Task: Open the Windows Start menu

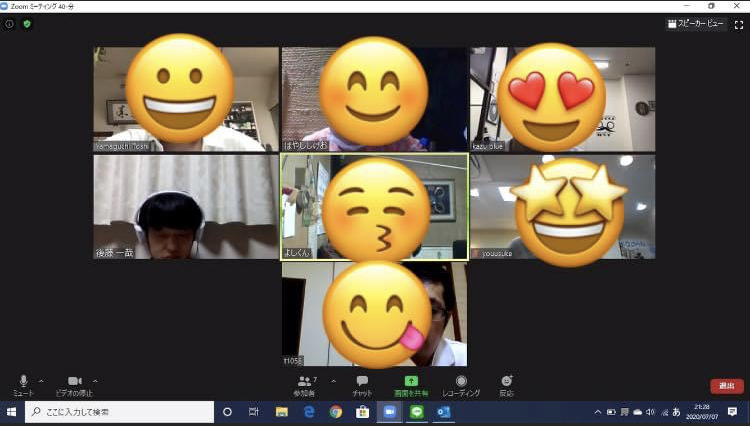Action: coord(11,412)
